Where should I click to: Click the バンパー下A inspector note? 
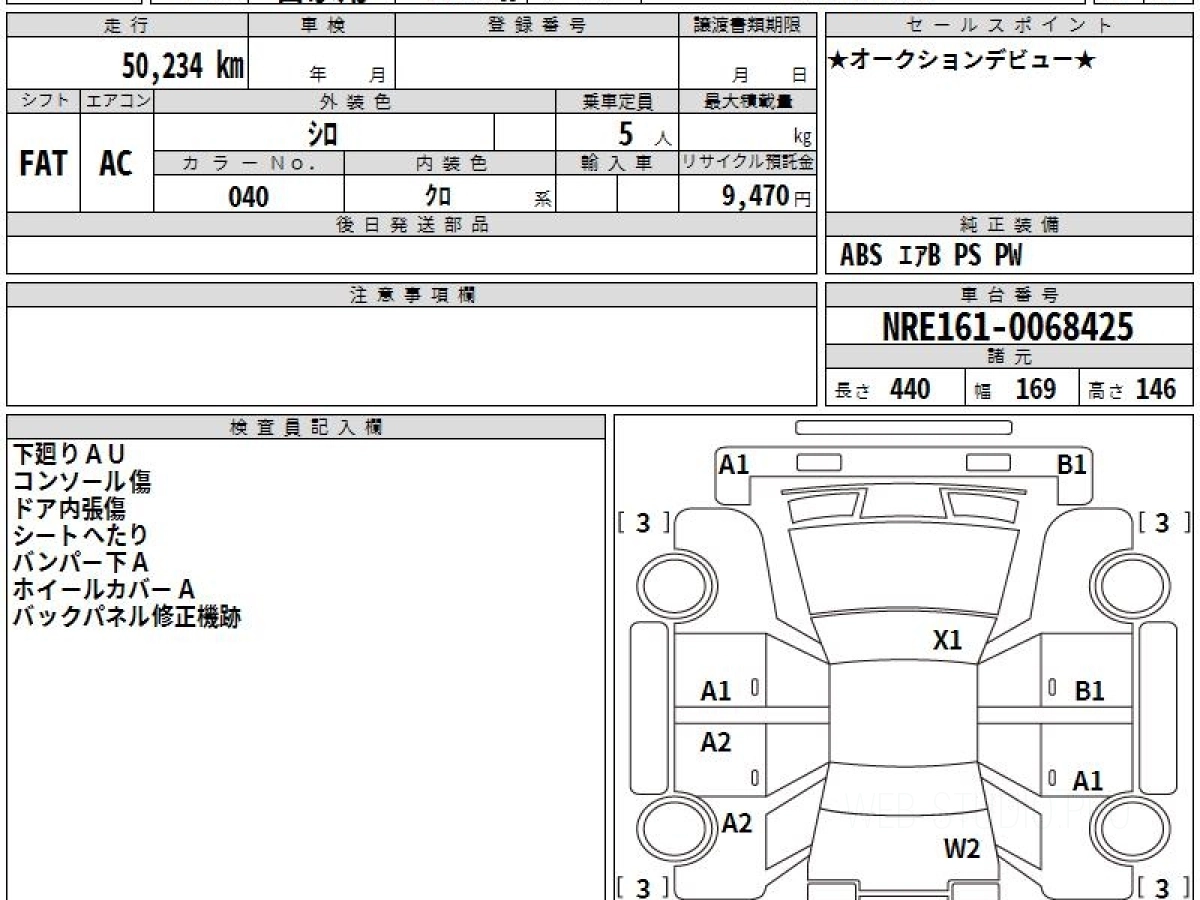point(80,563)
